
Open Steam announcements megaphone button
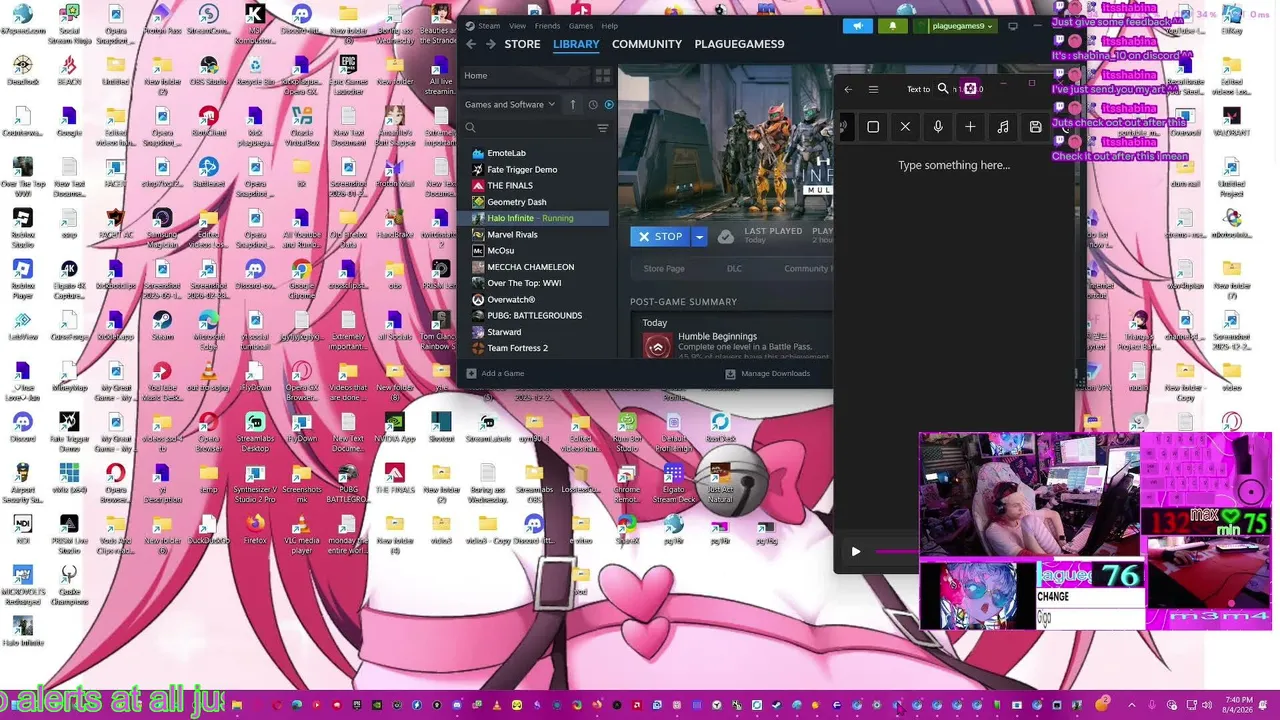pos(857,26)
